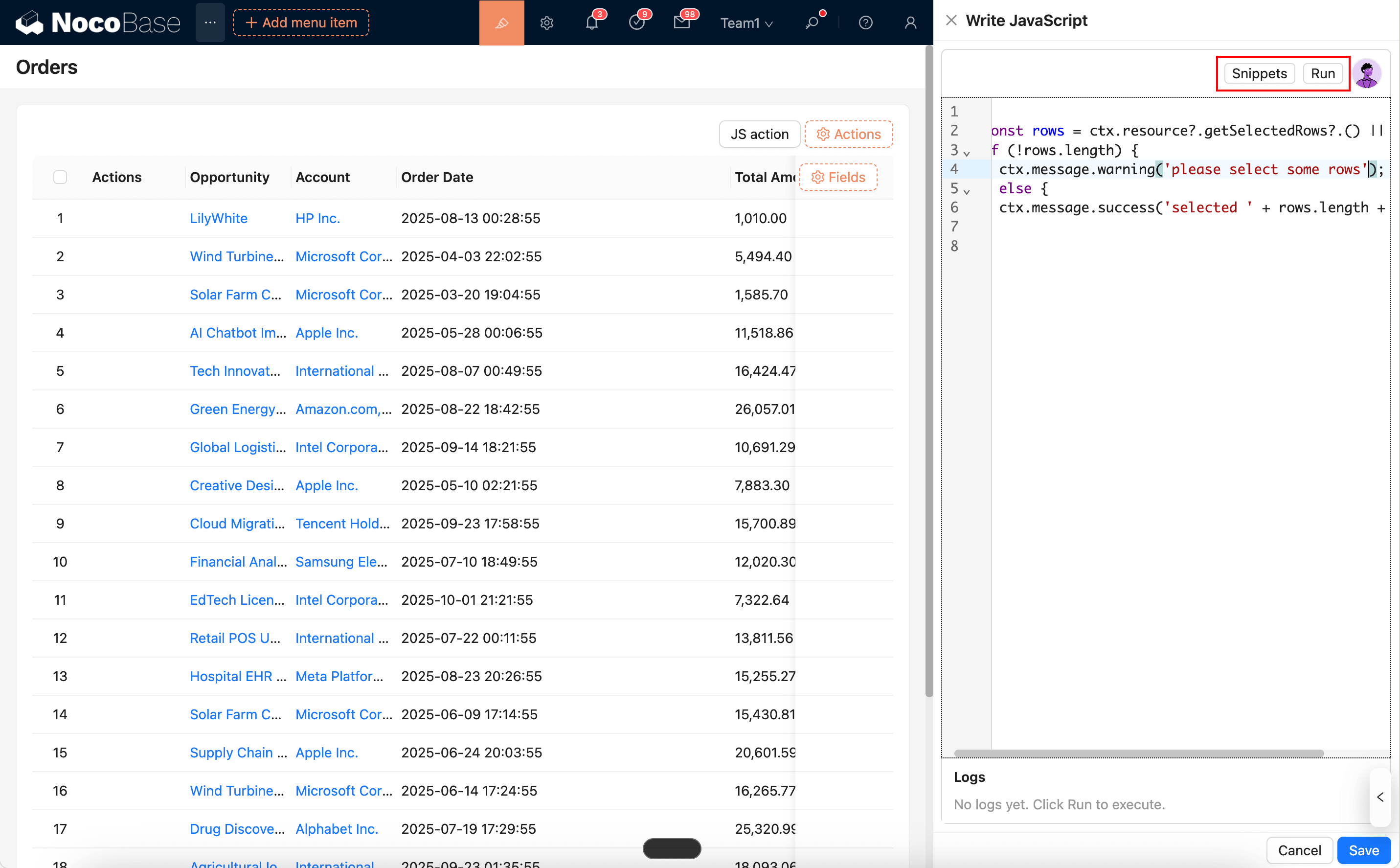Collapse the Logs panel chevron
The image size is (1400, 868).
pyautogui.click(x=1380, y=797)
